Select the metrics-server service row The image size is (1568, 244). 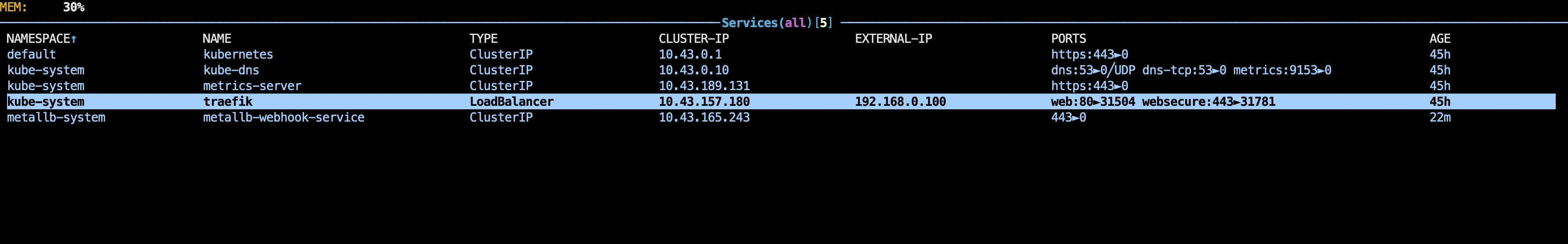click(x=252, y=86)
